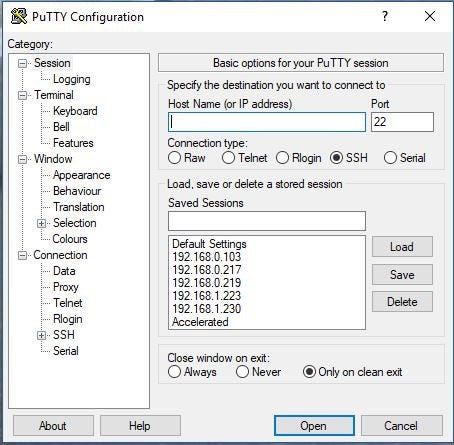Close the PuTTY Configuration dialog
Image resolution: width=454 pixels, height=445 pixels.
[430, 16]
